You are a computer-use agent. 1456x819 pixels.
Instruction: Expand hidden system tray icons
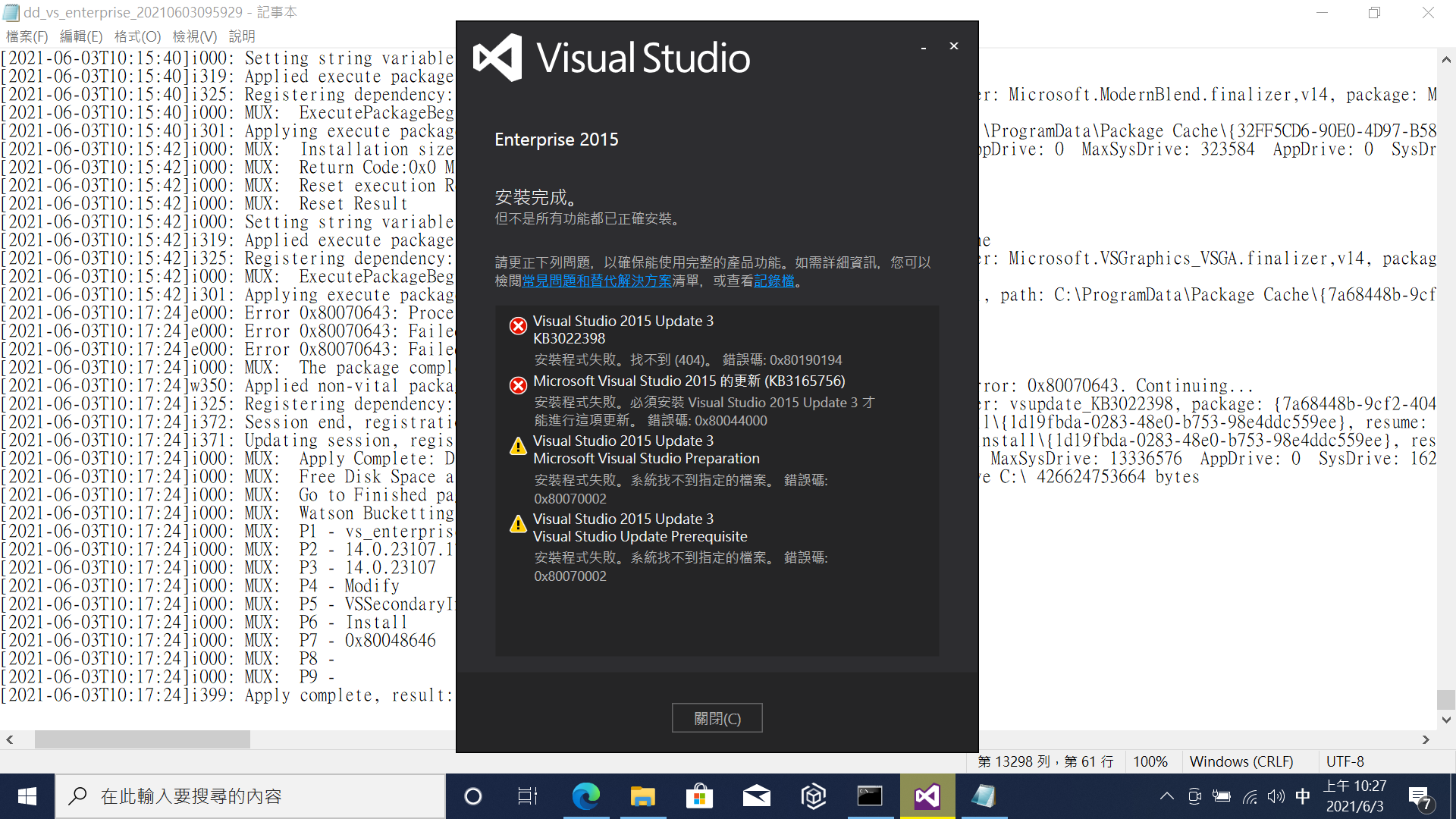[x=1166, y=795]
